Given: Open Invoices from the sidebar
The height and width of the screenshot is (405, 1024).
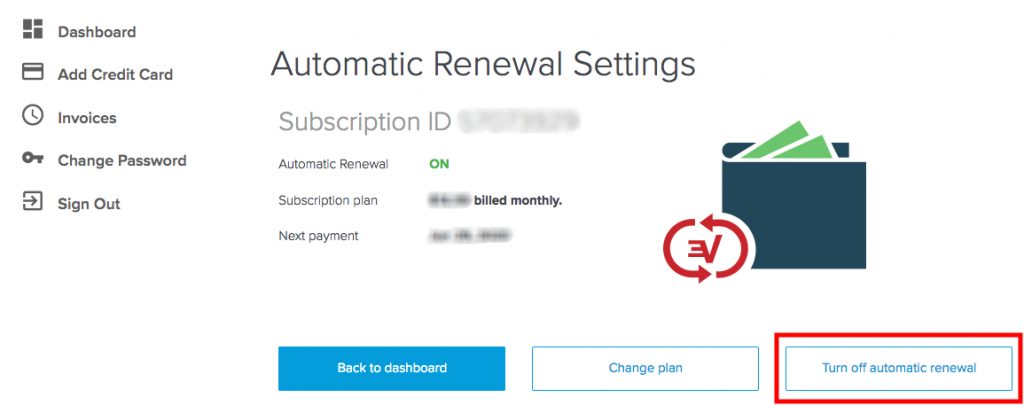Looking at the screenshot, I should [87, 118].
